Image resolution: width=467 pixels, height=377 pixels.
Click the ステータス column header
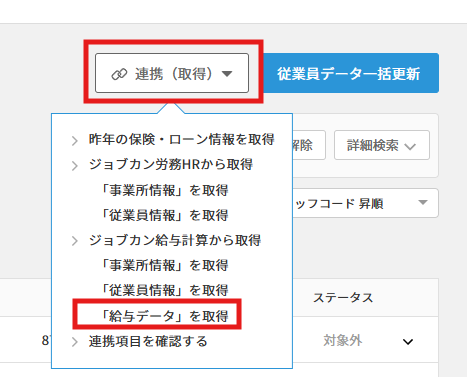pyautogui.click(x=343, y=298)
